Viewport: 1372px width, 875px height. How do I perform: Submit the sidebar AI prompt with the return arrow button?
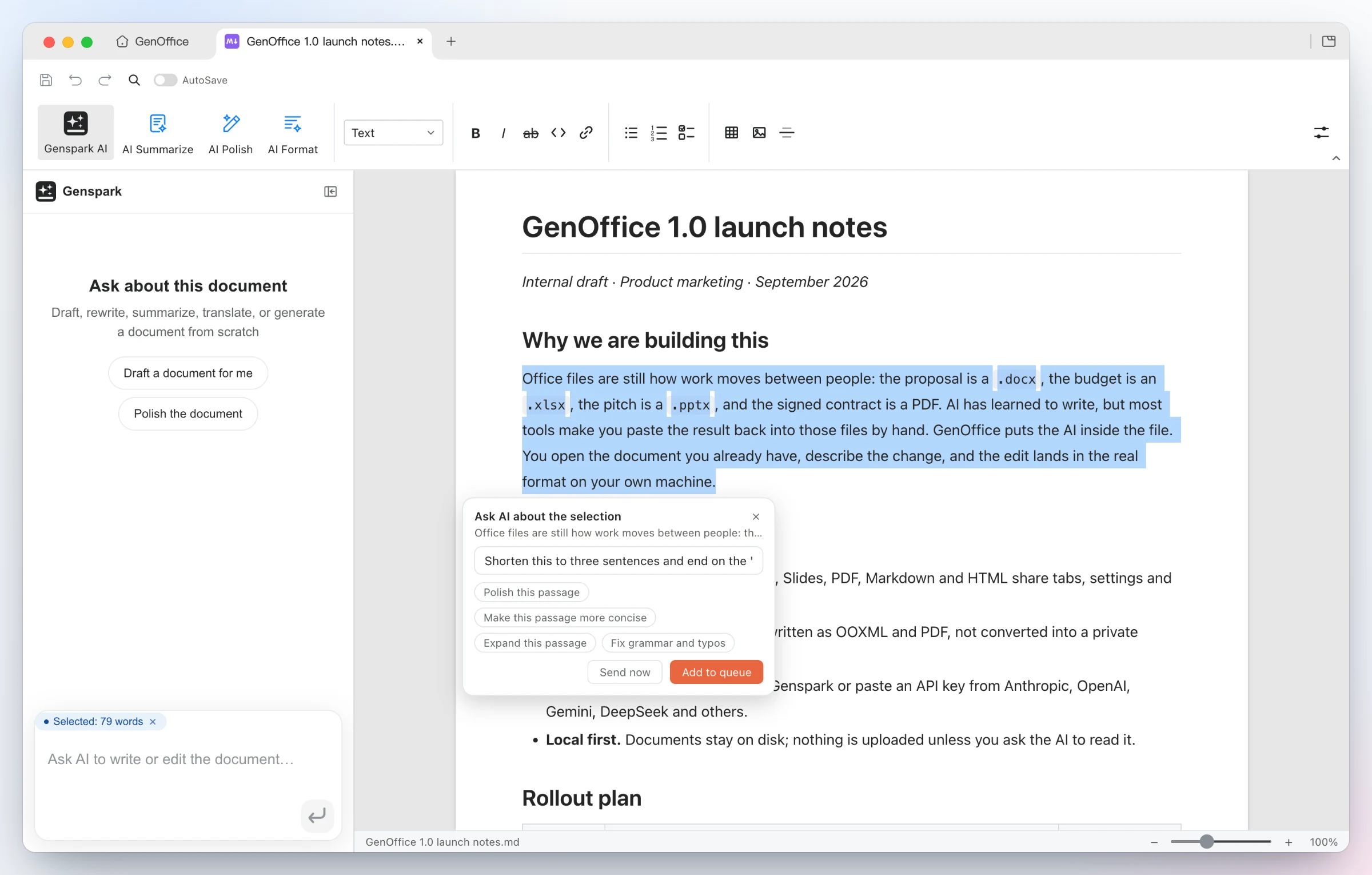point(317,816)
